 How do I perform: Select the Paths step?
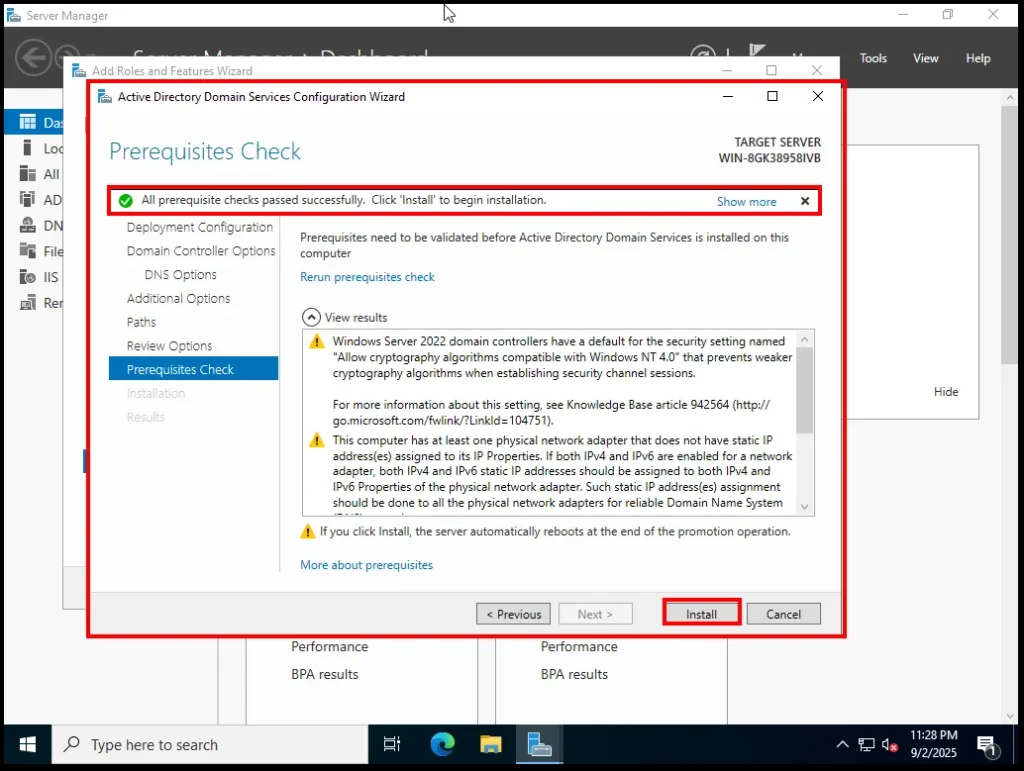point(141,322)
